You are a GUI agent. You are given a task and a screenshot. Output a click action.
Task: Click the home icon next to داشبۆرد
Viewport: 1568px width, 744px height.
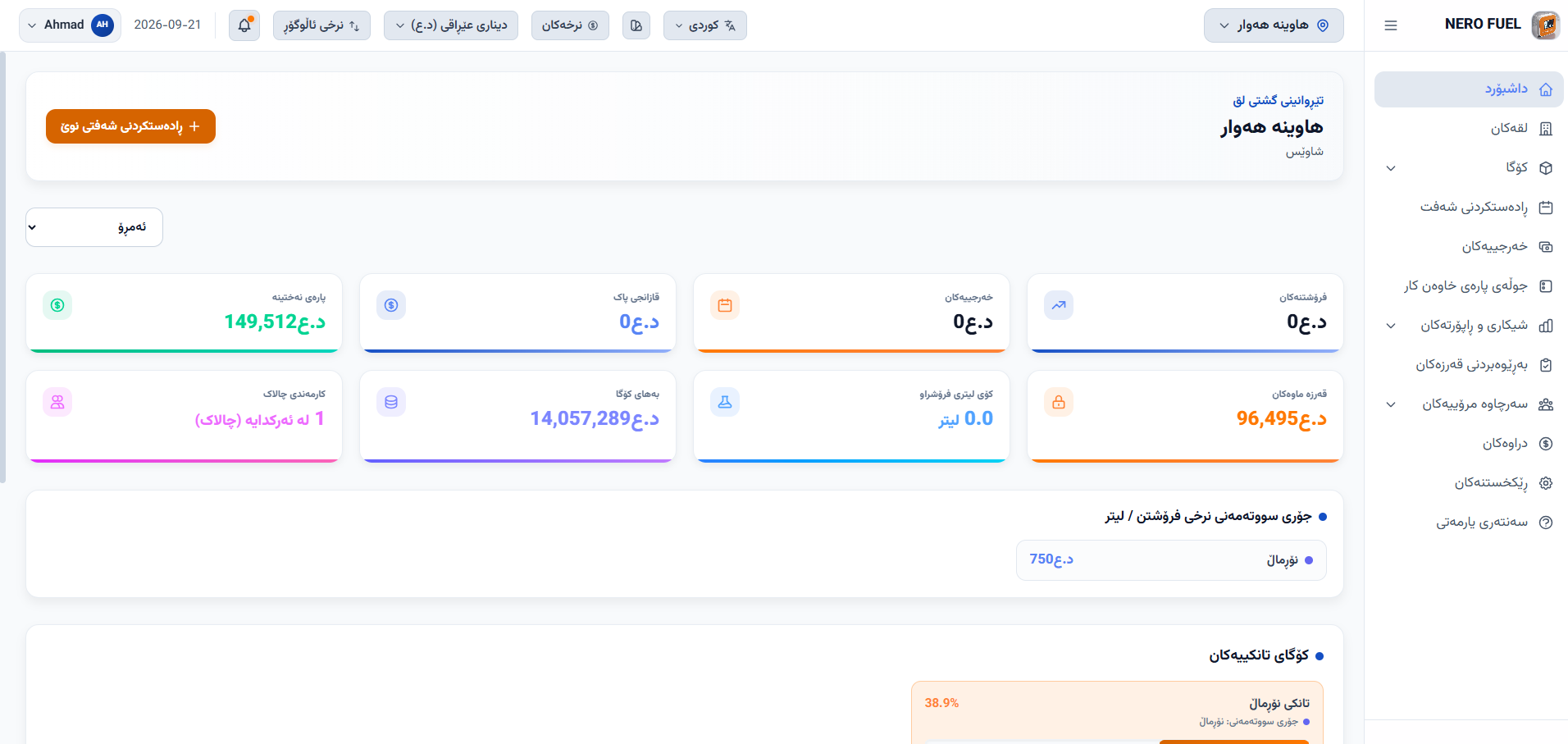1546,89
